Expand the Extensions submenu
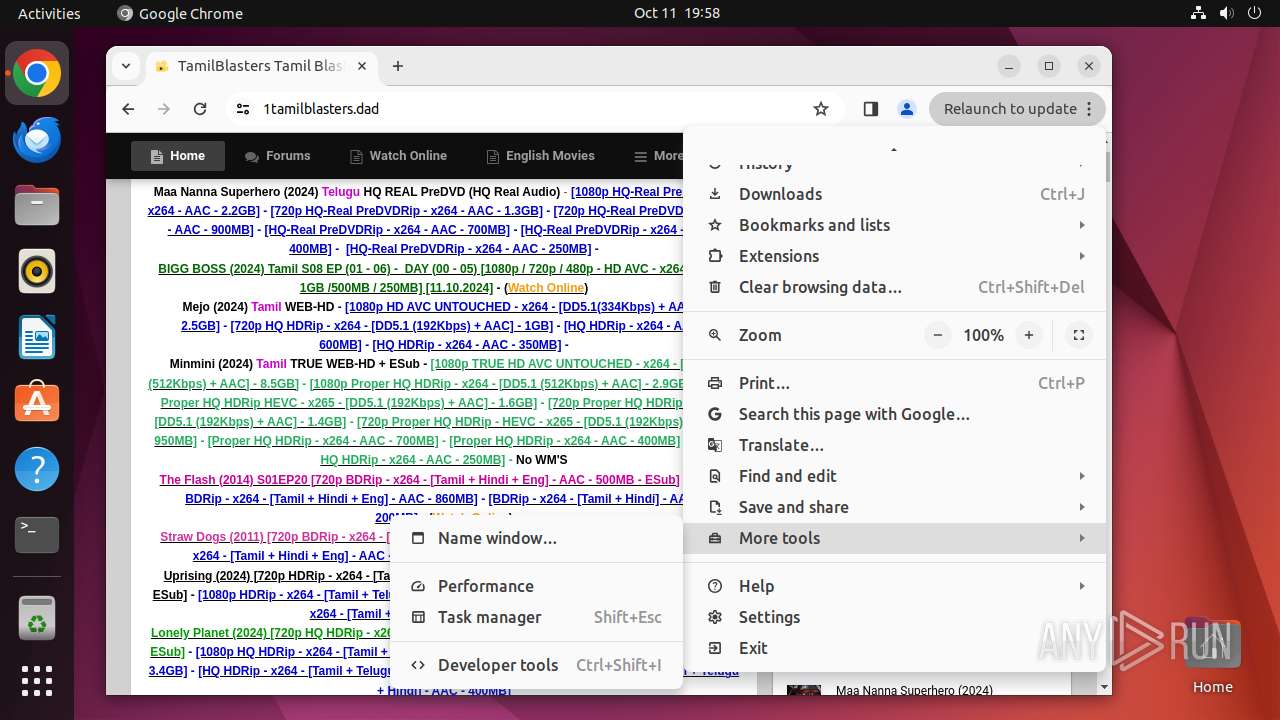 (895, 256)
